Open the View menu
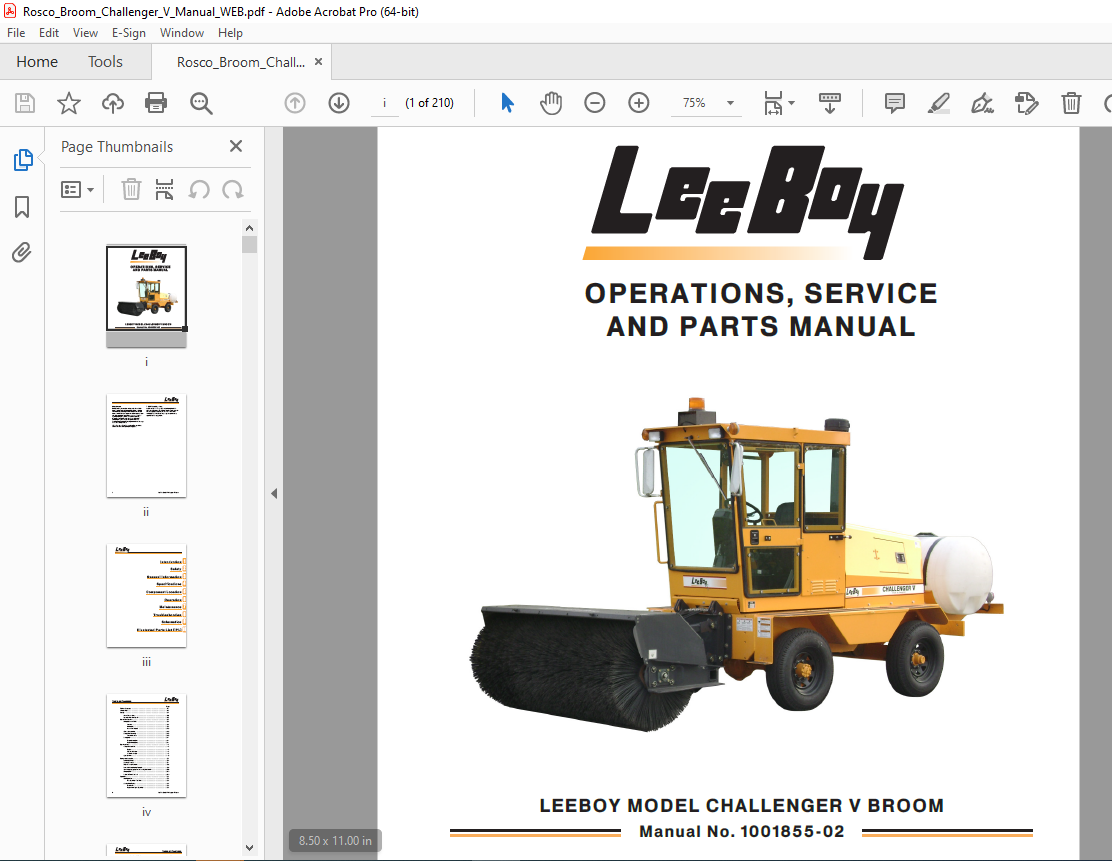Image resolution: width=1112 pixels, height=861 pixels. (x=85, y=33)
